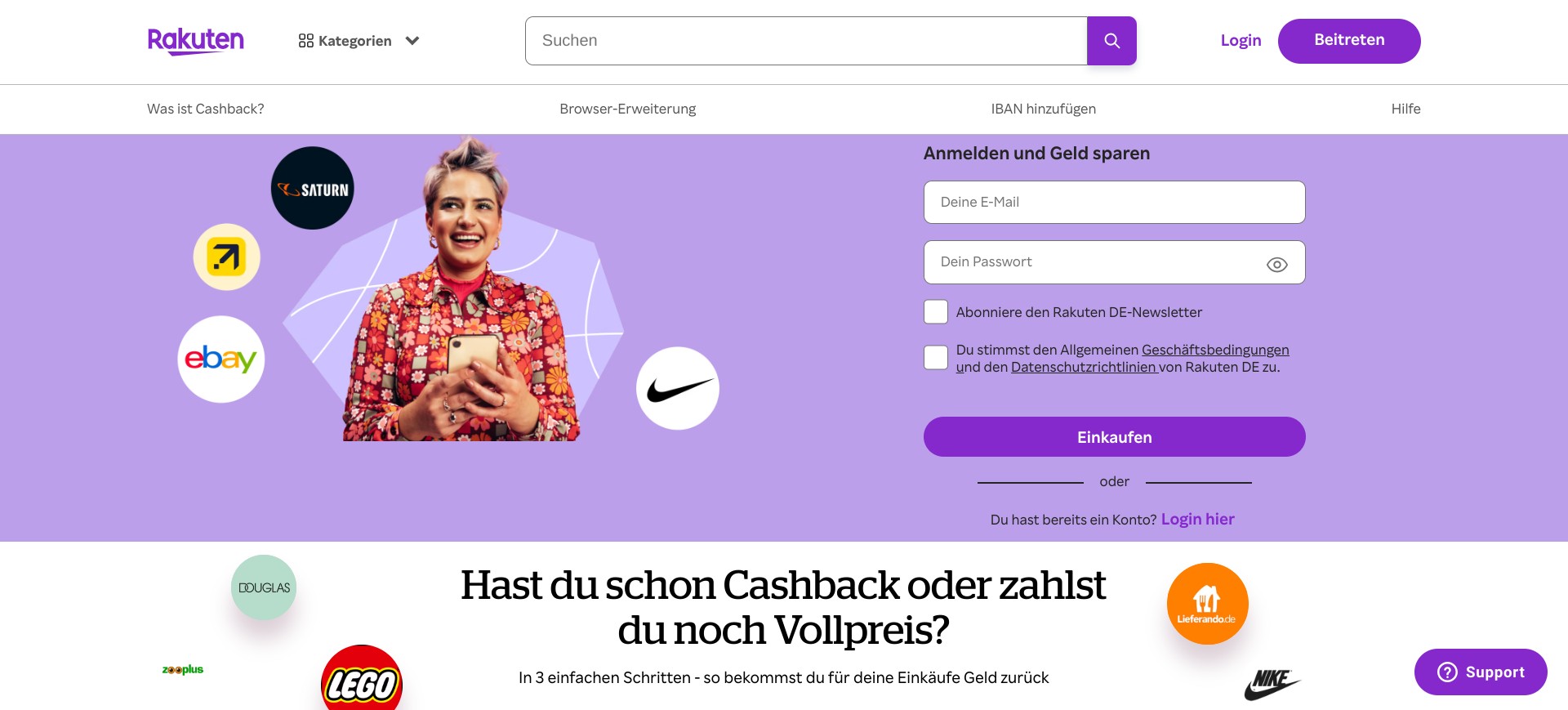This screenshot has height=710, width=1568.
Task: Open the Was ist Cashback? menu item
Action: click(206, 109)
